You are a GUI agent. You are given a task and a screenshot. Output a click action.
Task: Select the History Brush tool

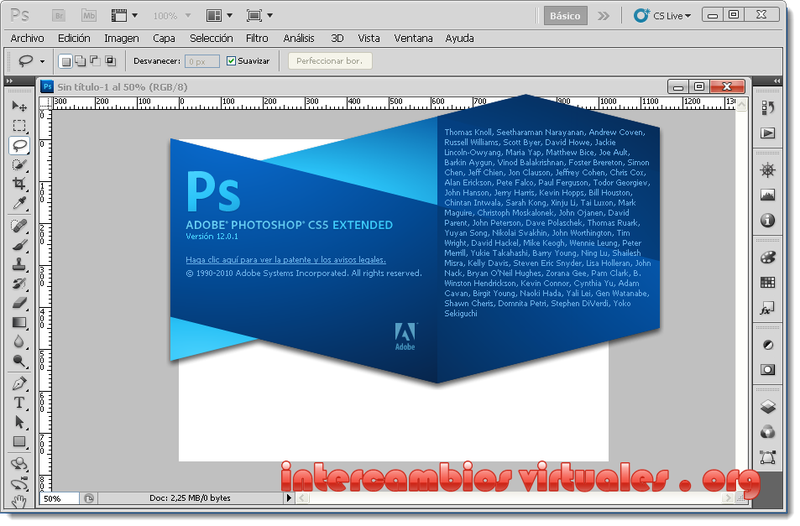point(19,284)
